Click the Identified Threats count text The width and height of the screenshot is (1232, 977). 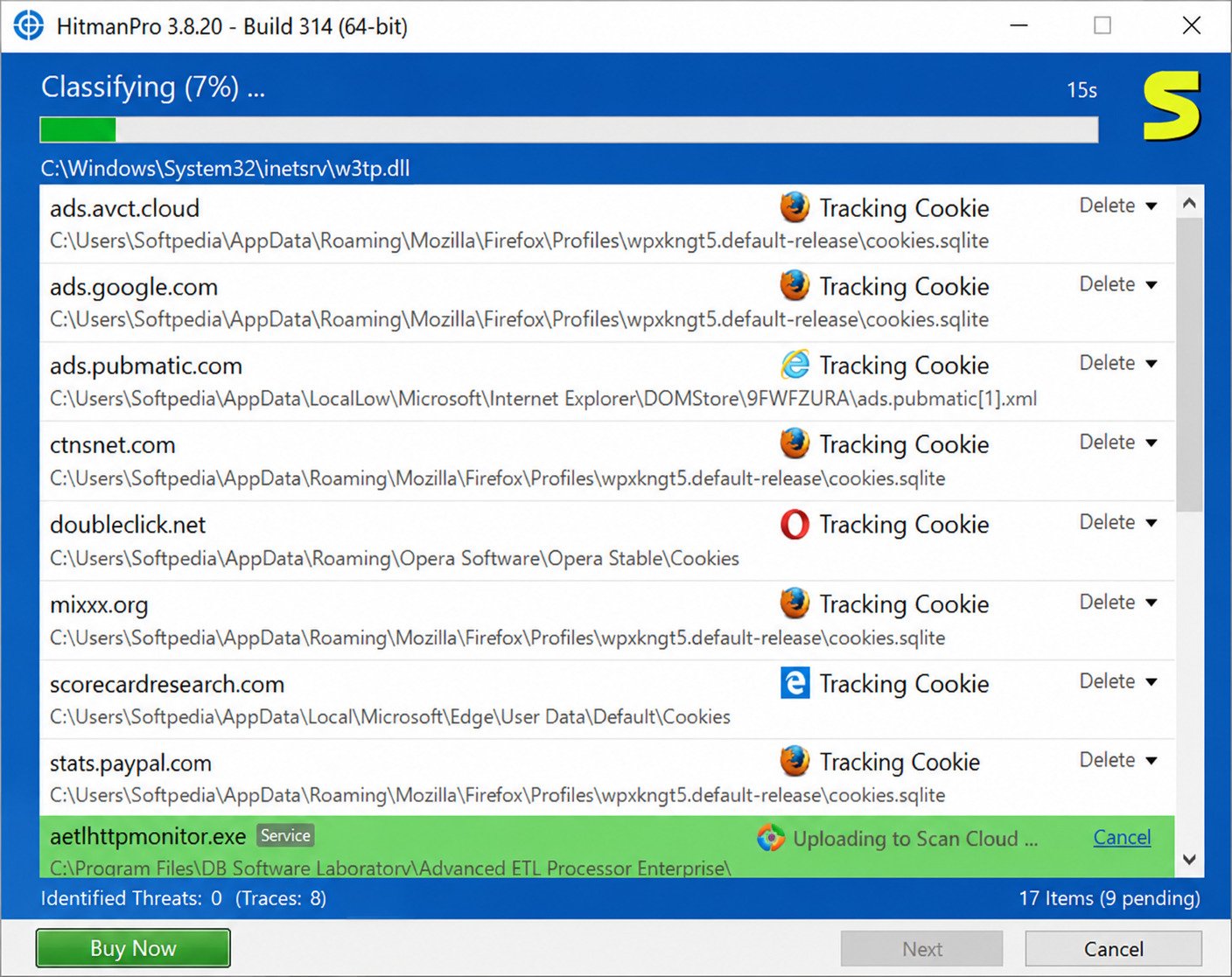click(184, 898)
